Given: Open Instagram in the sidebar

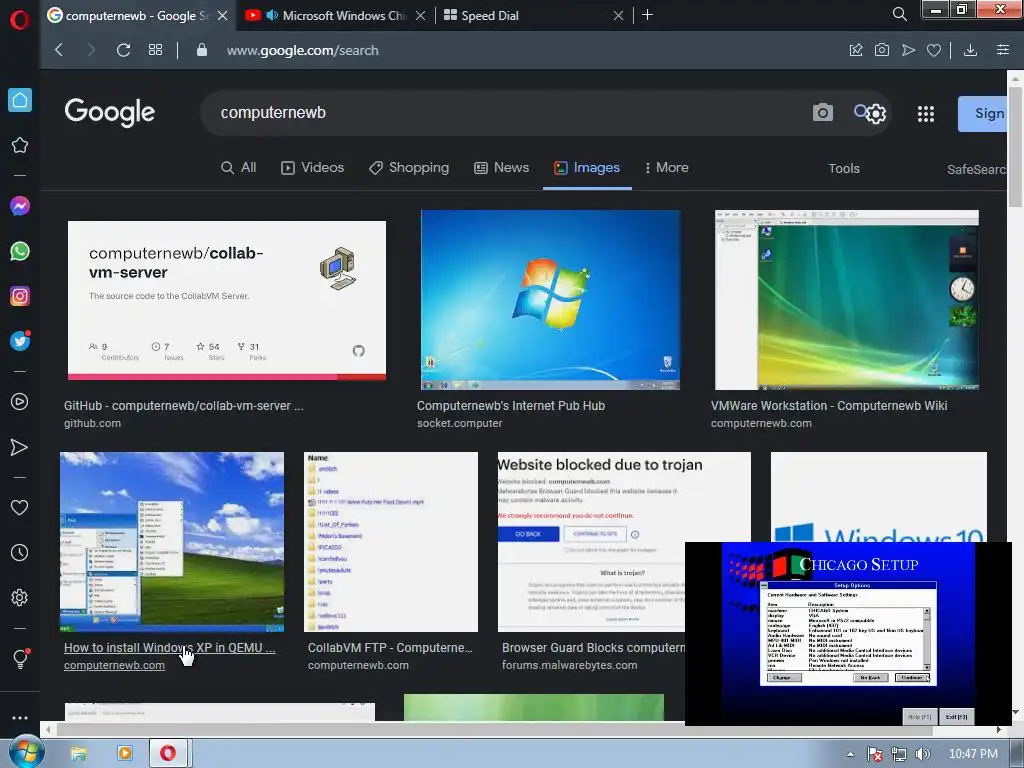Looking at the screenshot, I should tap(20, 296).
